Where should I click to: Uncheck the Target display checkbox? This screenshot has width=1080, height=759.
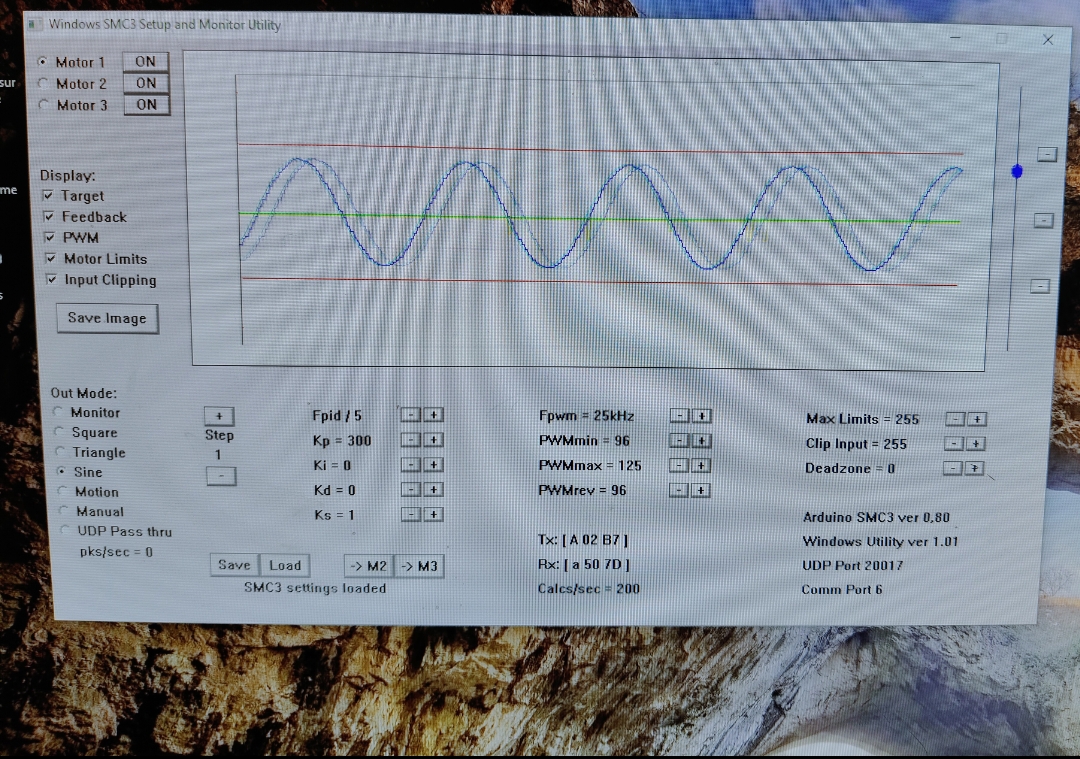click(x=48, y=196)
